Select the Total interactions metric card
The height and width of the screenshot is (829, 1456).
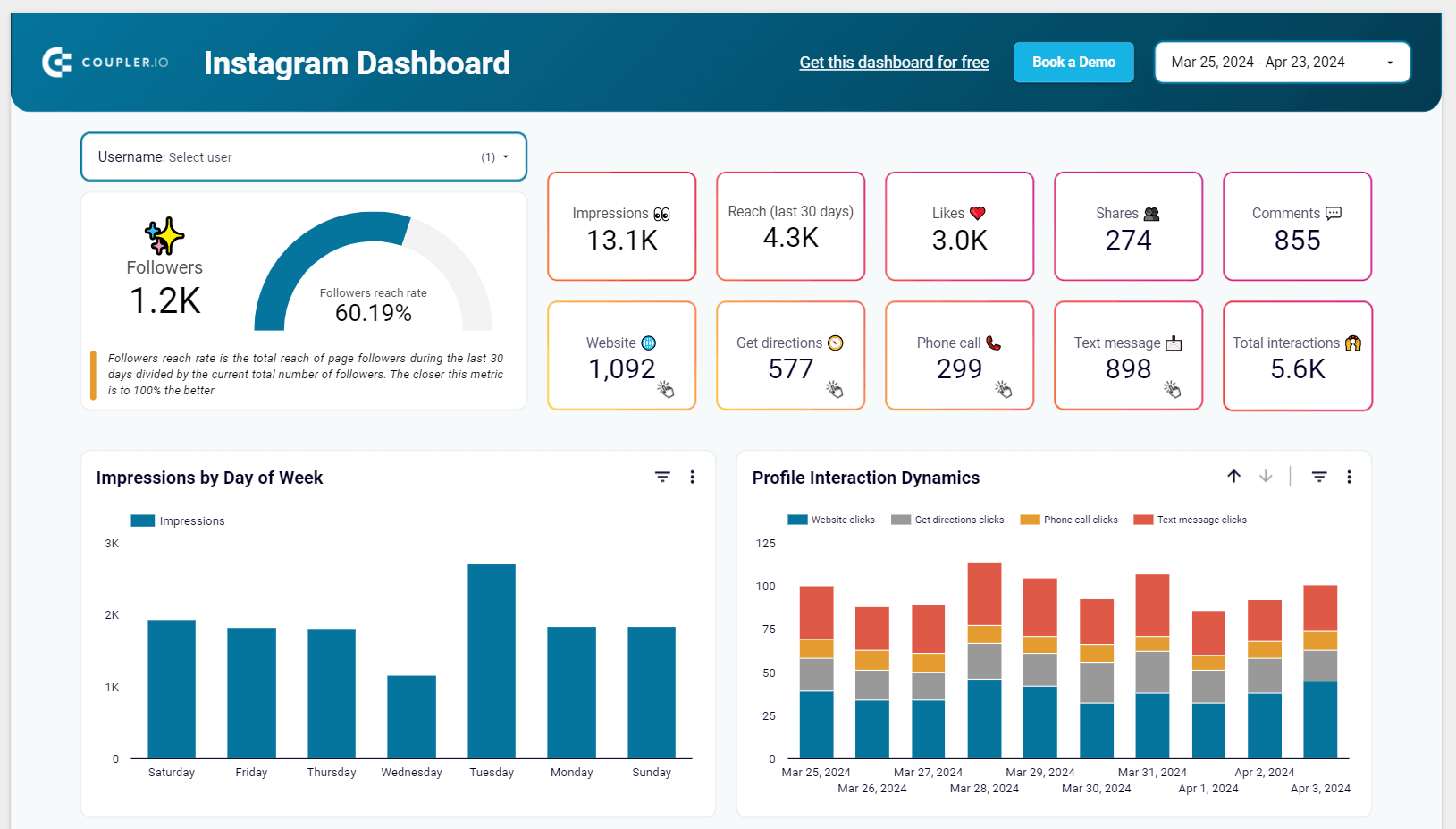point(1297,356)
